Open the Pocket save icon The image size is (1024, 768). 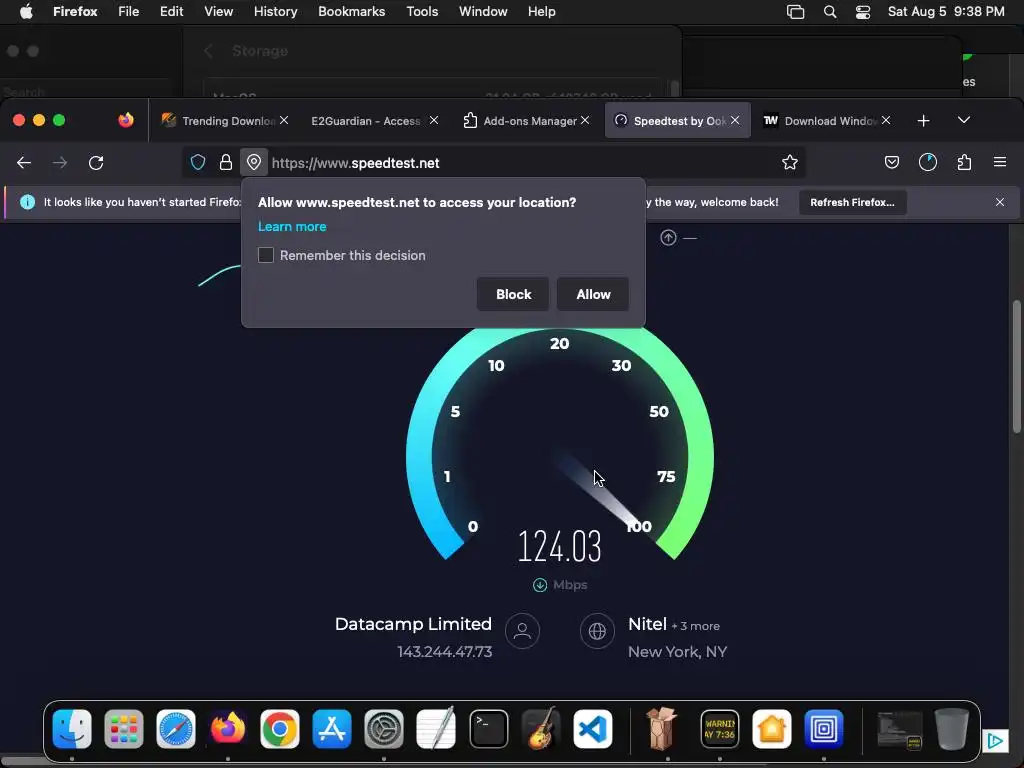(x=891, y=163)
